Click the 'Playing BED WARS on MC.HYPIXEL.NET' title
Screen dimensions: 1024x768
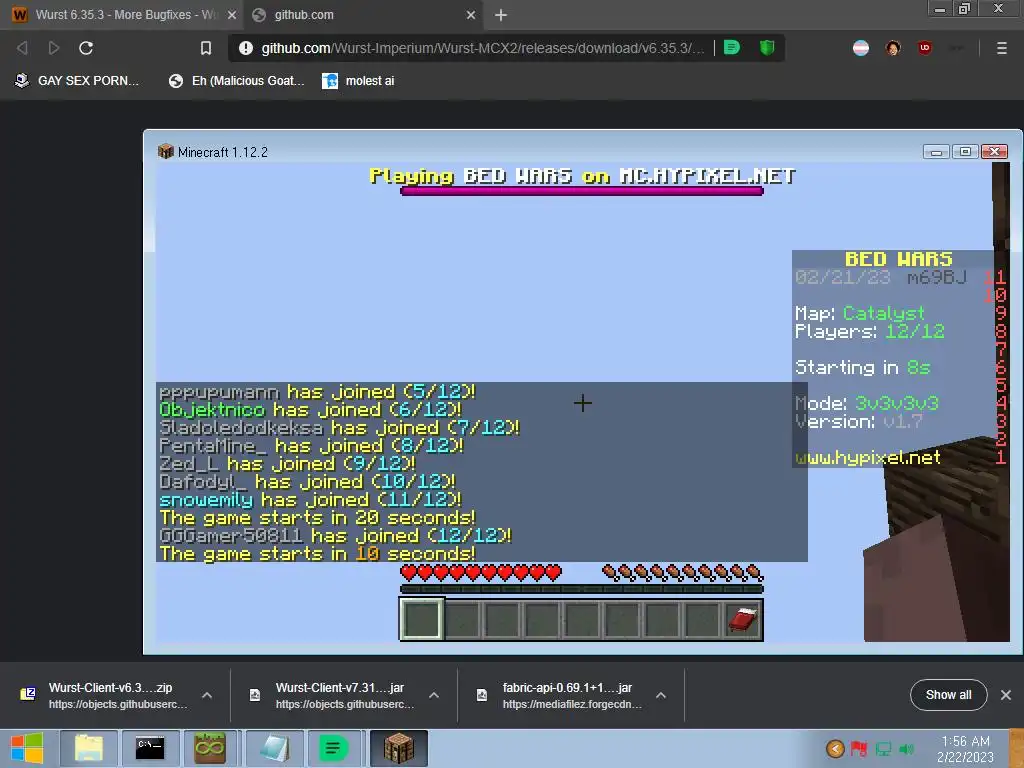click(582, 176)
